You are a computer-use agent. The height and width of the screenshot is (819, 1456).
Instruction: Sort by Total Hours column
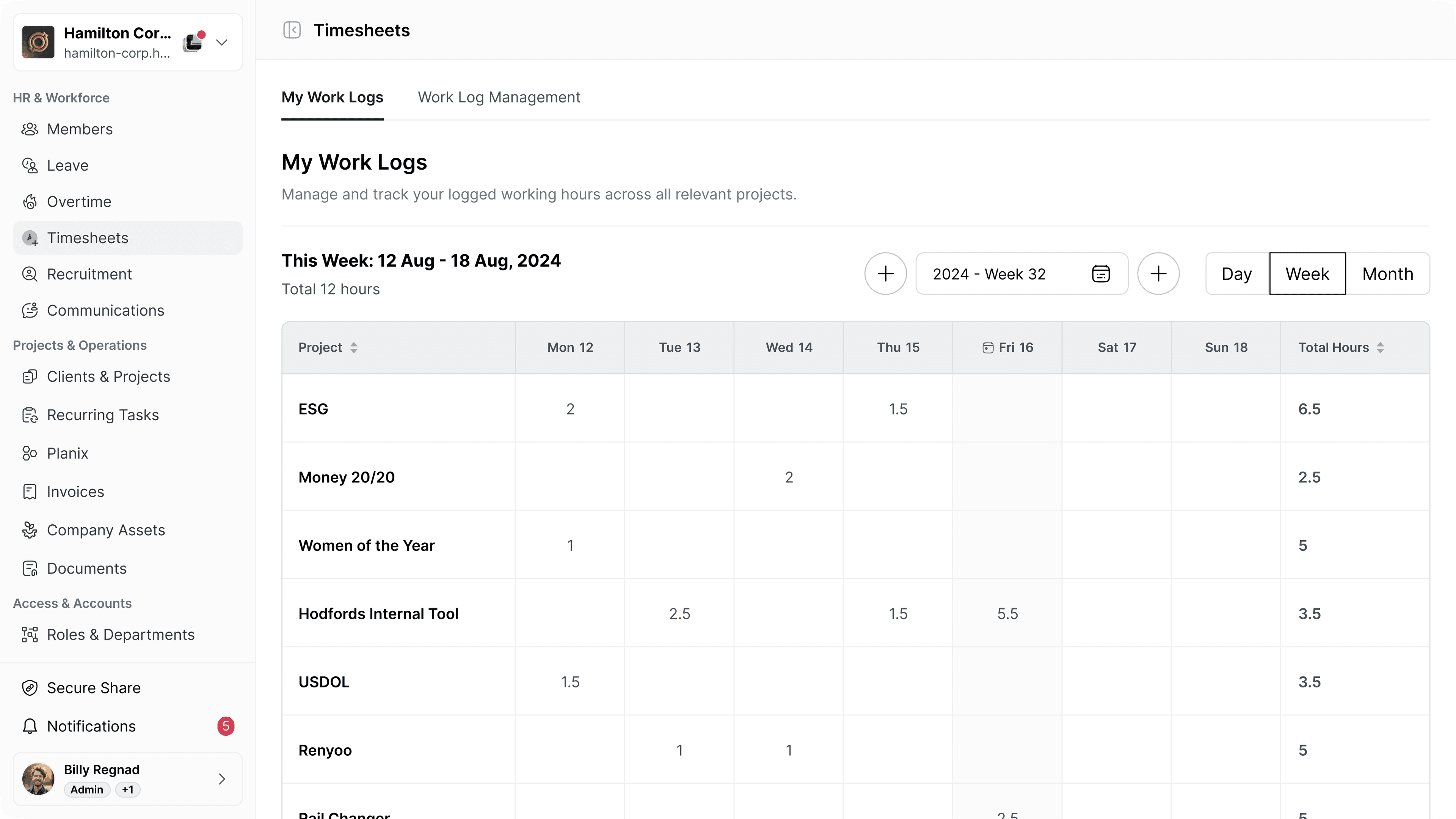coord(1382,347)
